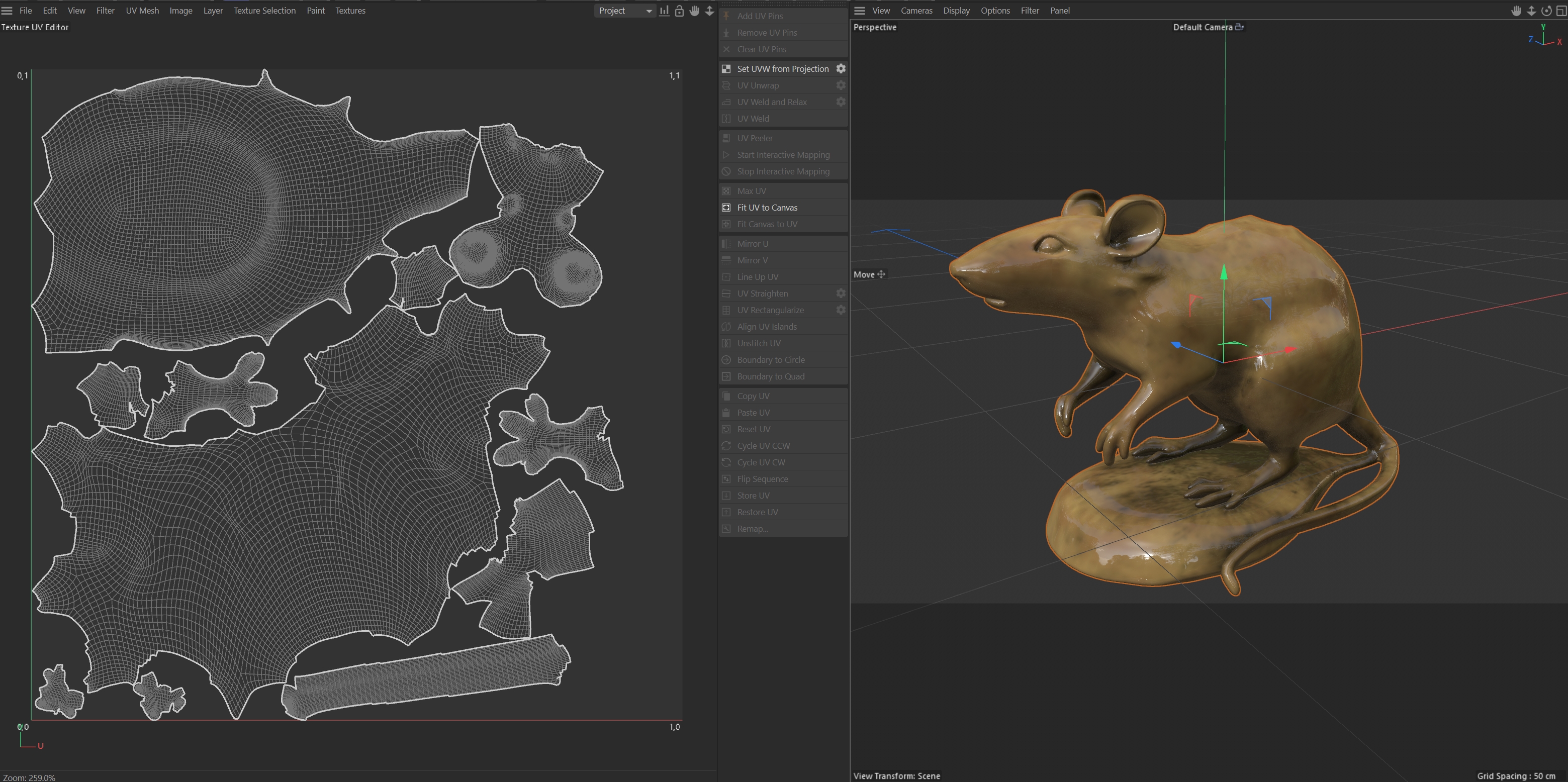Open the Cameras menu in viewport

916,11
